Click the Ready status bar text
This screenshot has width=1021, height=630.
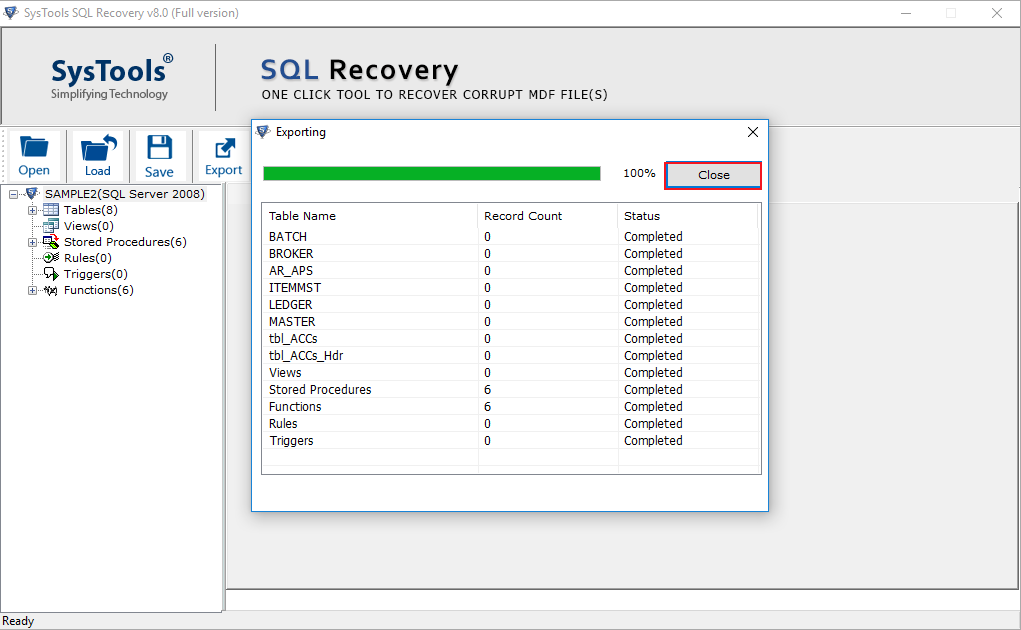[x=18, y=621]
